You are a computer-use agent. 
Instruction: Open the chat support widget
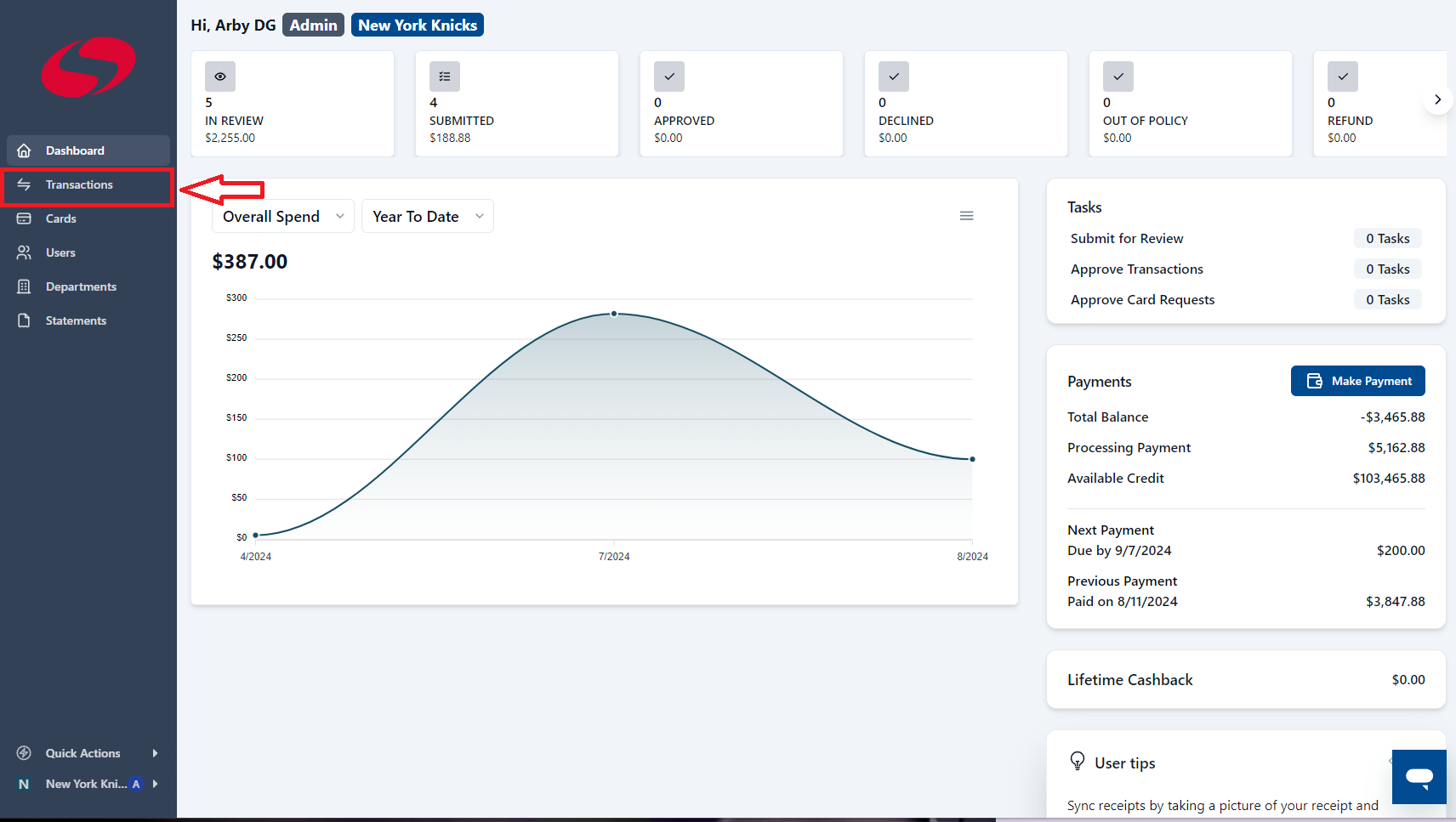[1419, 776]
